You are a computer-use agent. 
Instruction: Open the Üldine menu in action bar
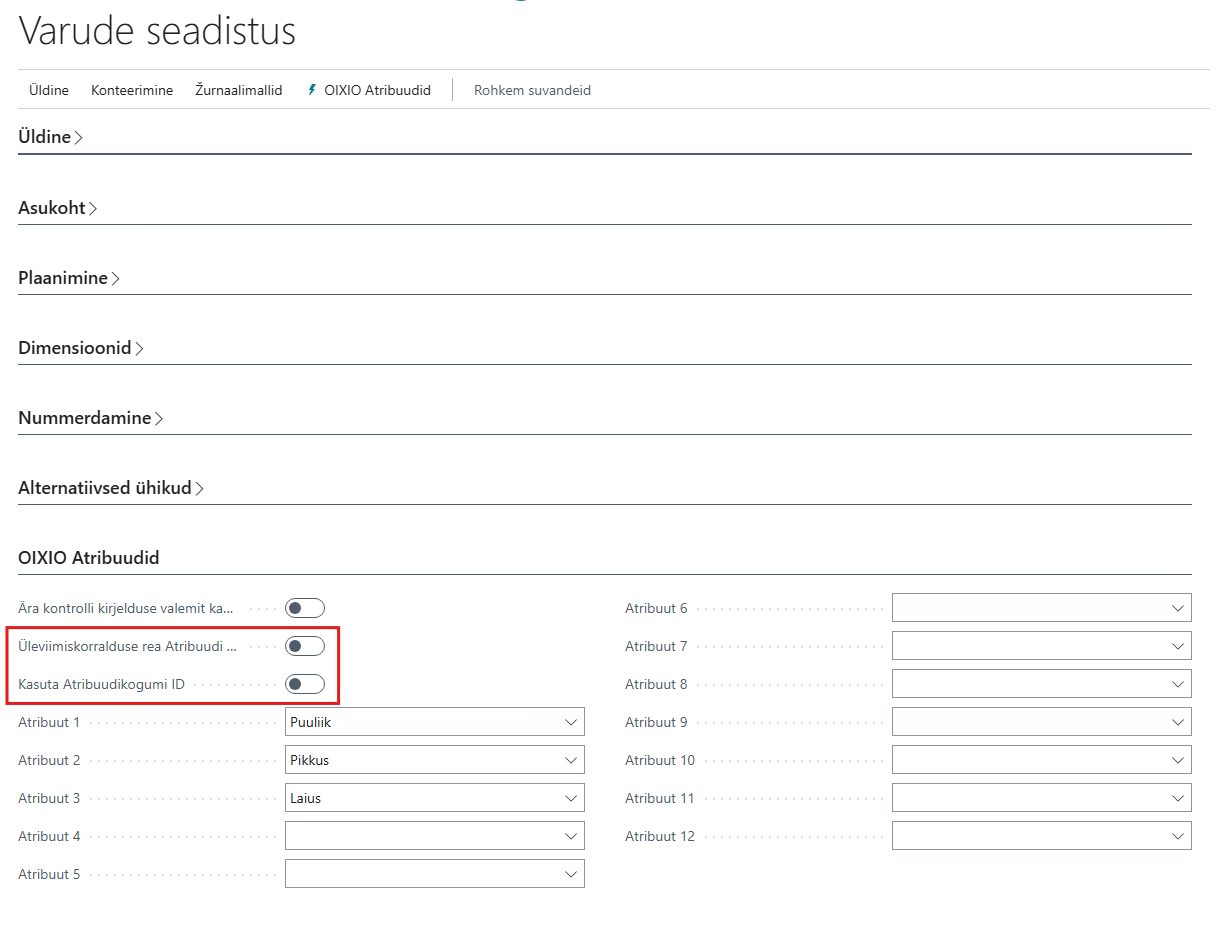click(x=49, y=90)
